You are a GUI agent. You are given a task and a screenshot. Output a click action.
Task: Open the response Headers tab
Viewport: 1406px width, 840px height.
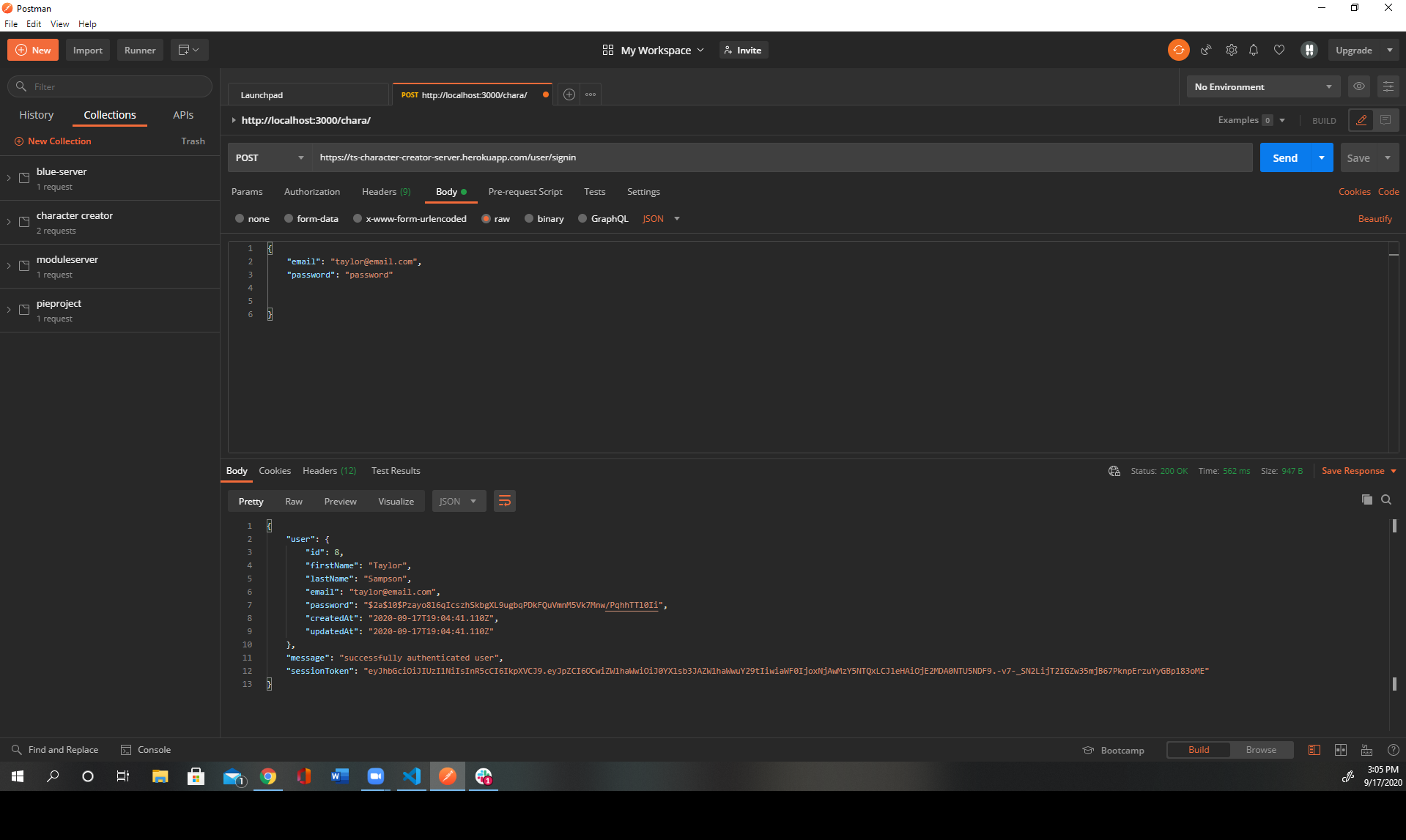coord(329,471)
